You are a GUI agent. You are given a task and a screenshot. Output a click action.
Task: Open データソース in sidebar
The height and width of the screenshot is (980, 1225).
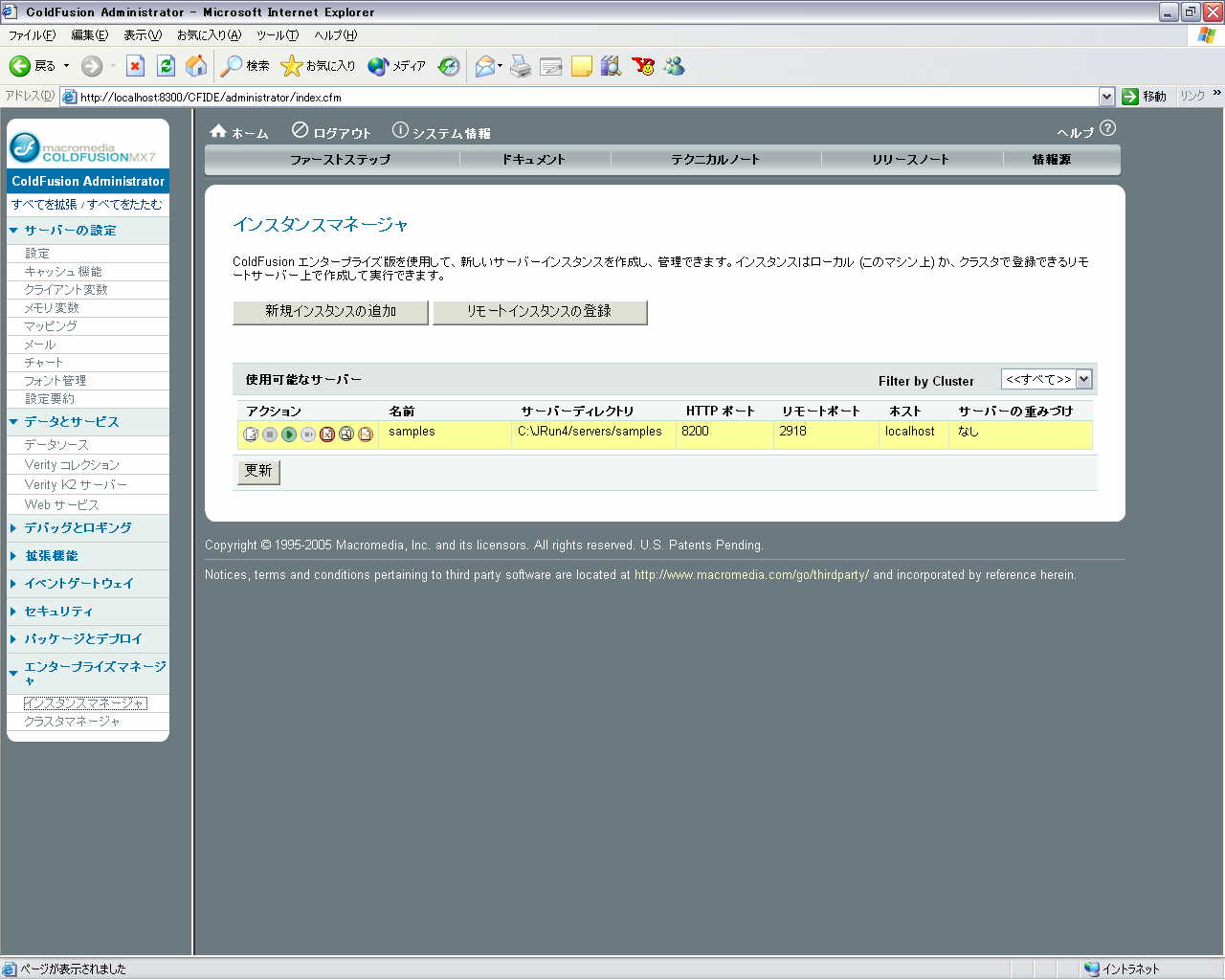click(x=56, y=445)
